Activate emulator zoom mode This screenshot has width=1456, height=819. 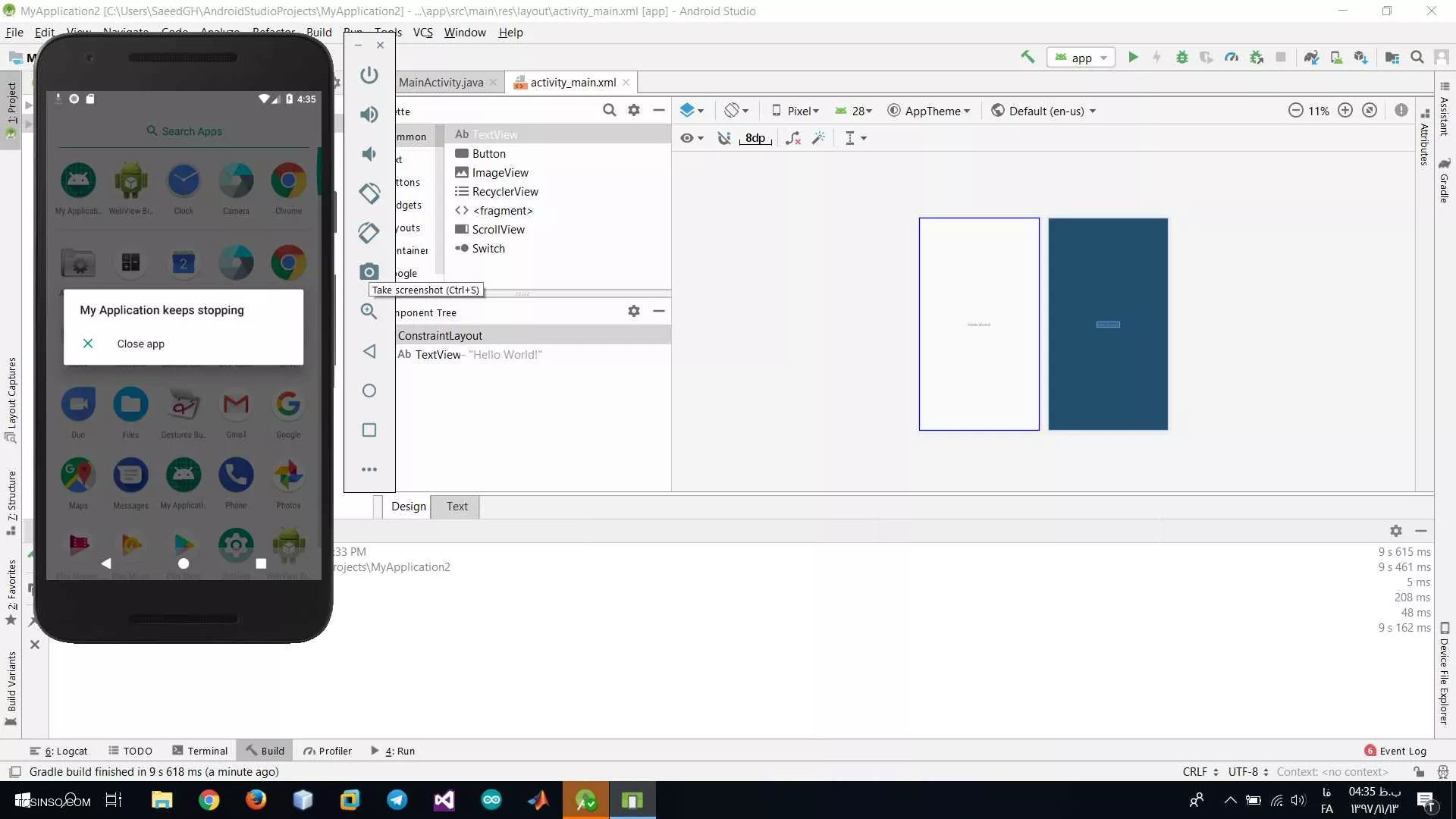pos(369,312)
